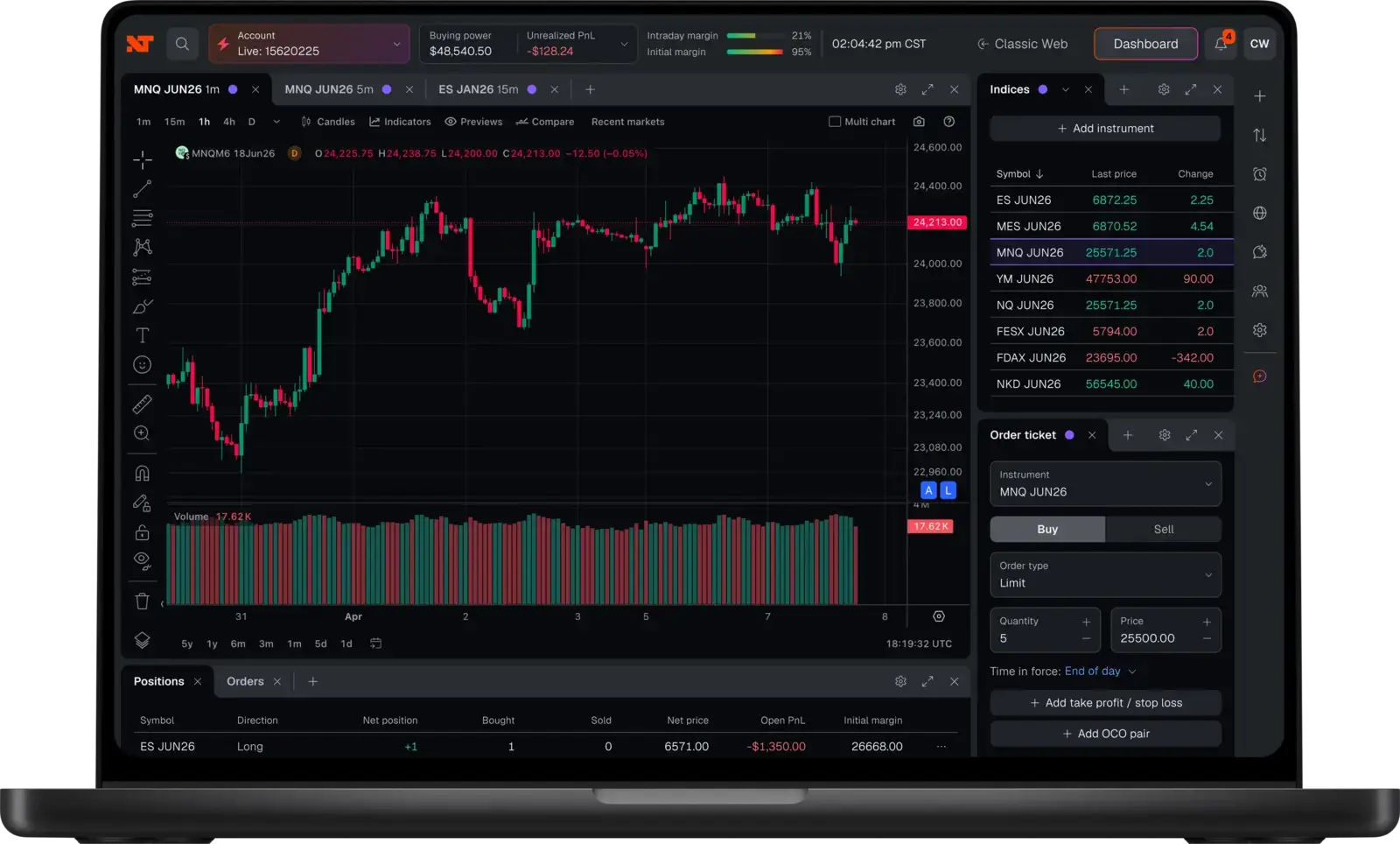
Task: Activate the zoom in tool
Action: point(143,433)
